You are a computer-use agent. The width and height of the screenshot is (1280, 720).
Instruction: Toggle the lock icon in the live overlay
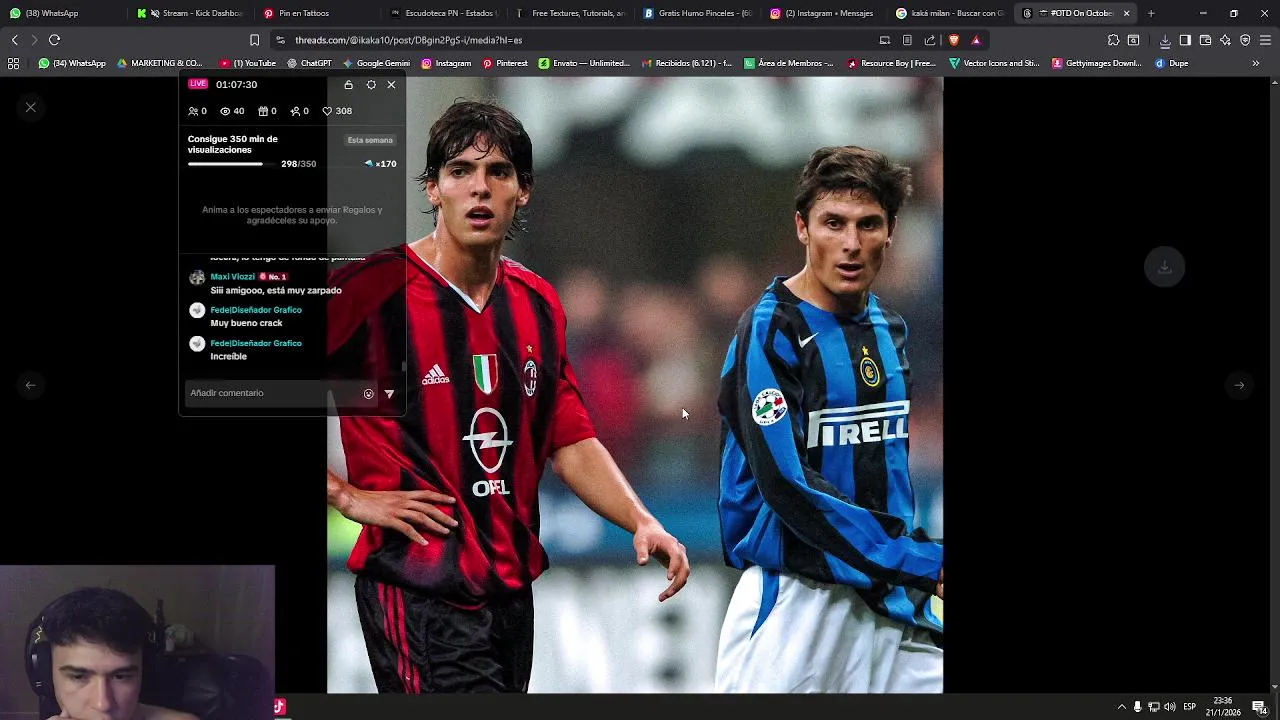pos(348,85)
